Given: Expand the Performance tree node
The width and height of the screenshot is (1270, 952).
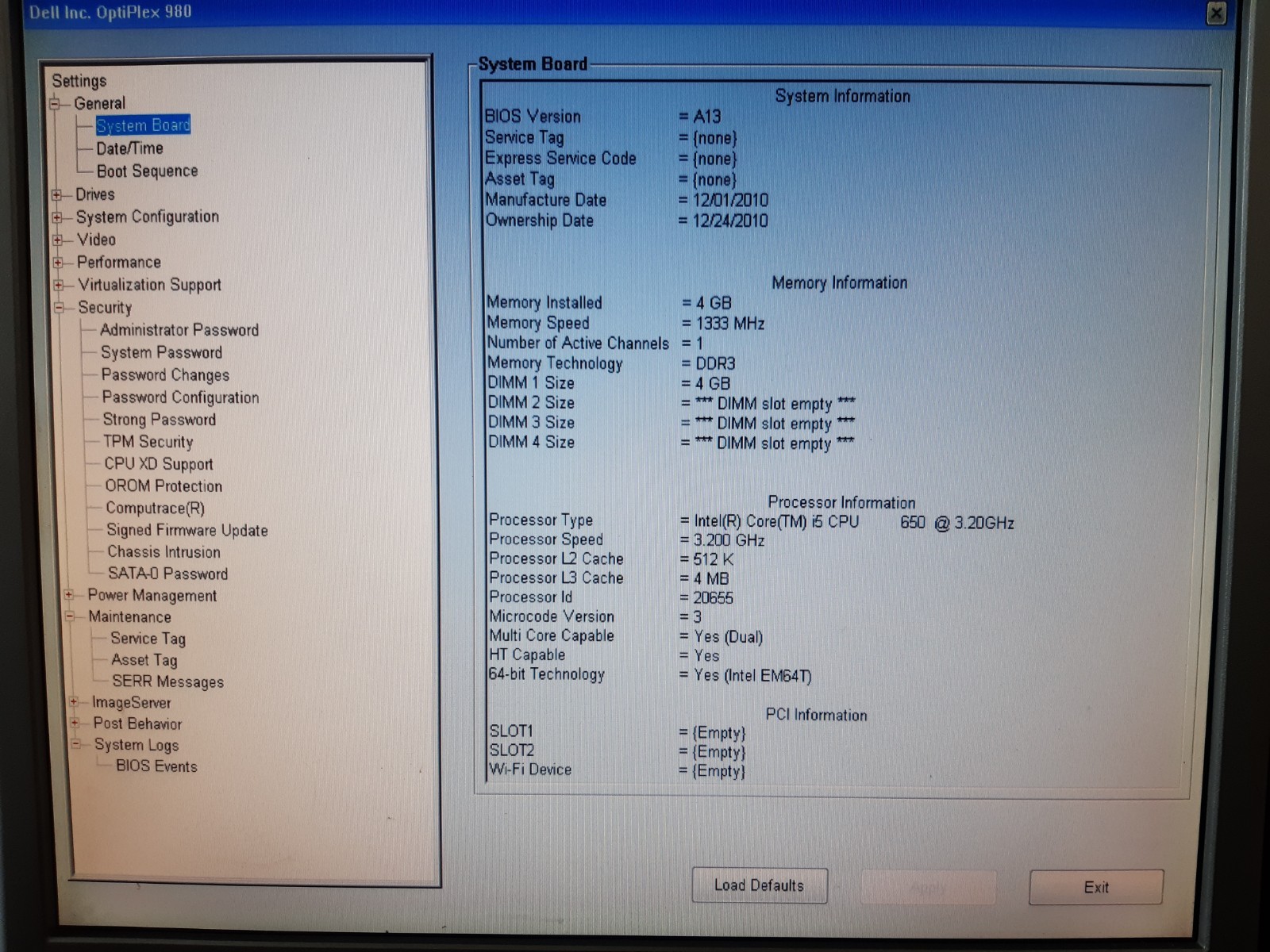Looking at the screenshot, I should 58,263.
